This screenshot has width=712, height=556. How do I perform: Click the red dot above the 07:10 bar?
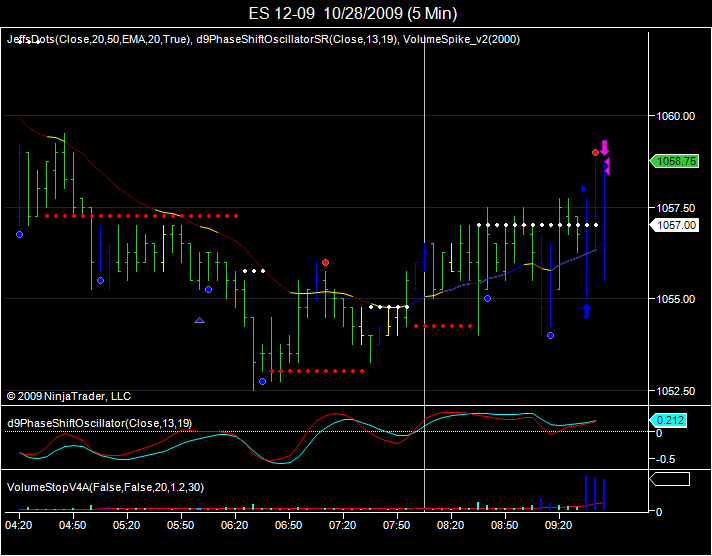[325, 263]
